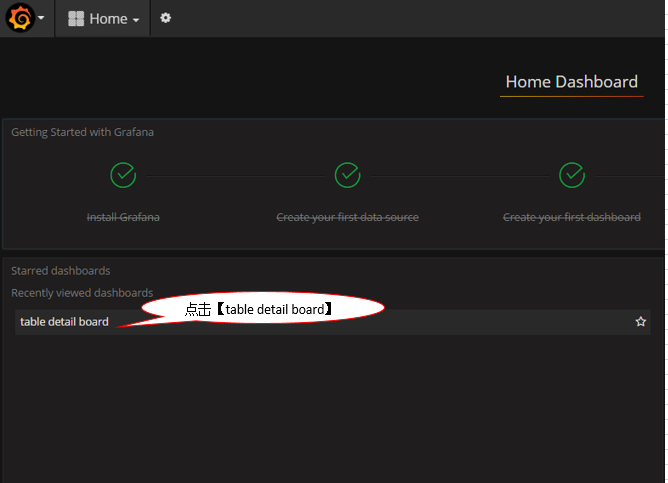Image resolution: width=668 pixels, height=483 pixels.
Task: Open the Home dashboard picker
Action: pos(104,19)
